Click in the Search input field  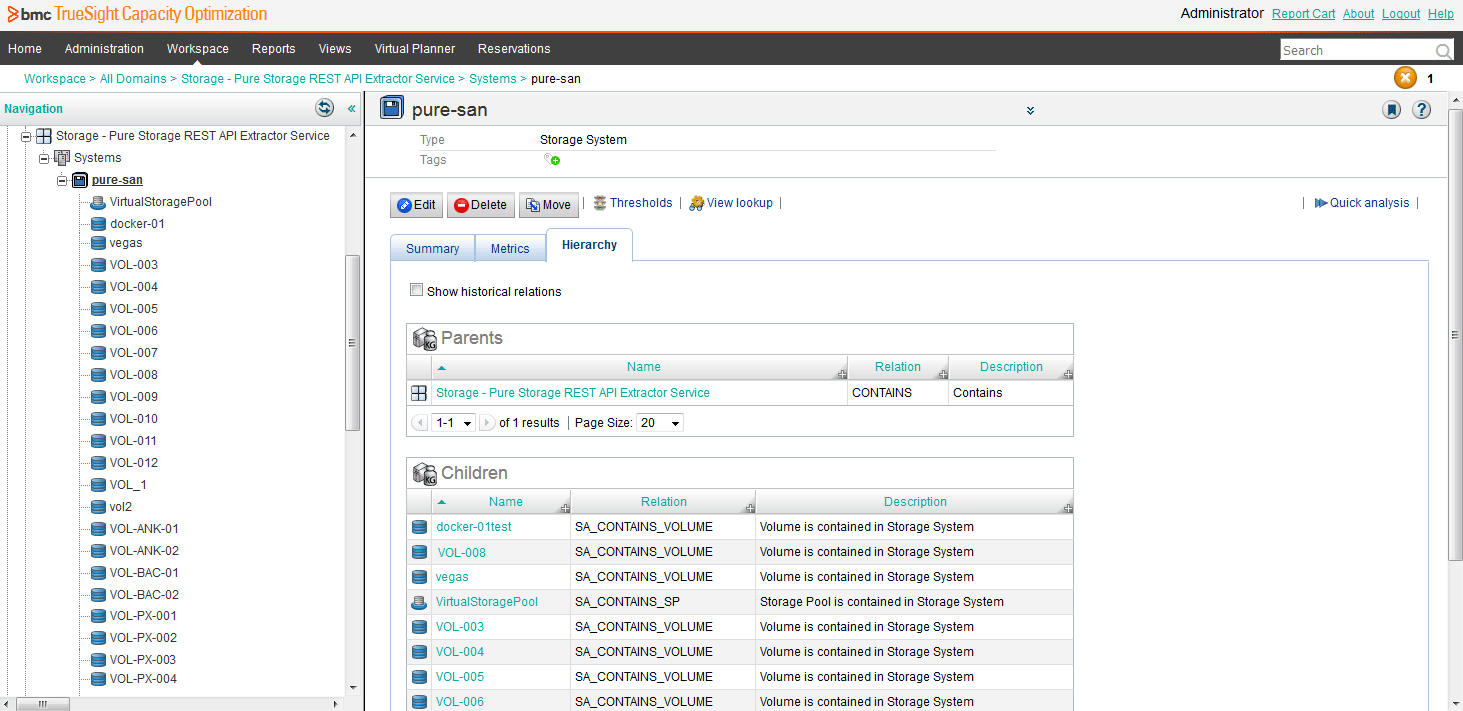pos(1357,50)
